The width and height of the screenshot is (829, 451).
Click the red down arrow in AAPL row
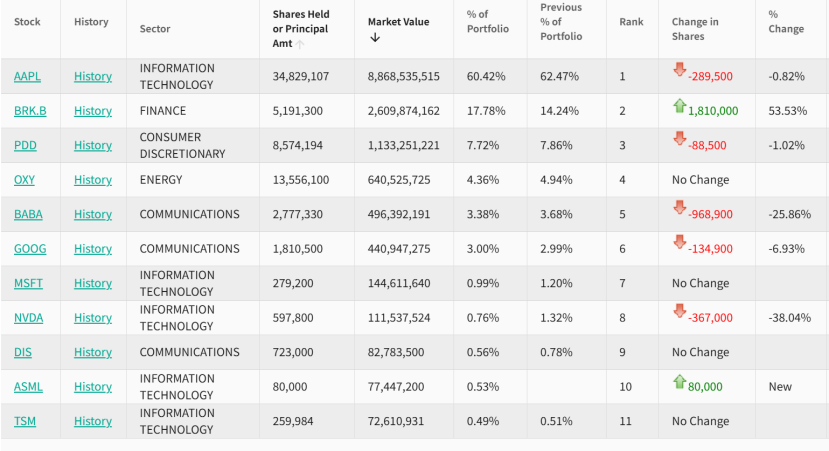click(x=679, y=70)
